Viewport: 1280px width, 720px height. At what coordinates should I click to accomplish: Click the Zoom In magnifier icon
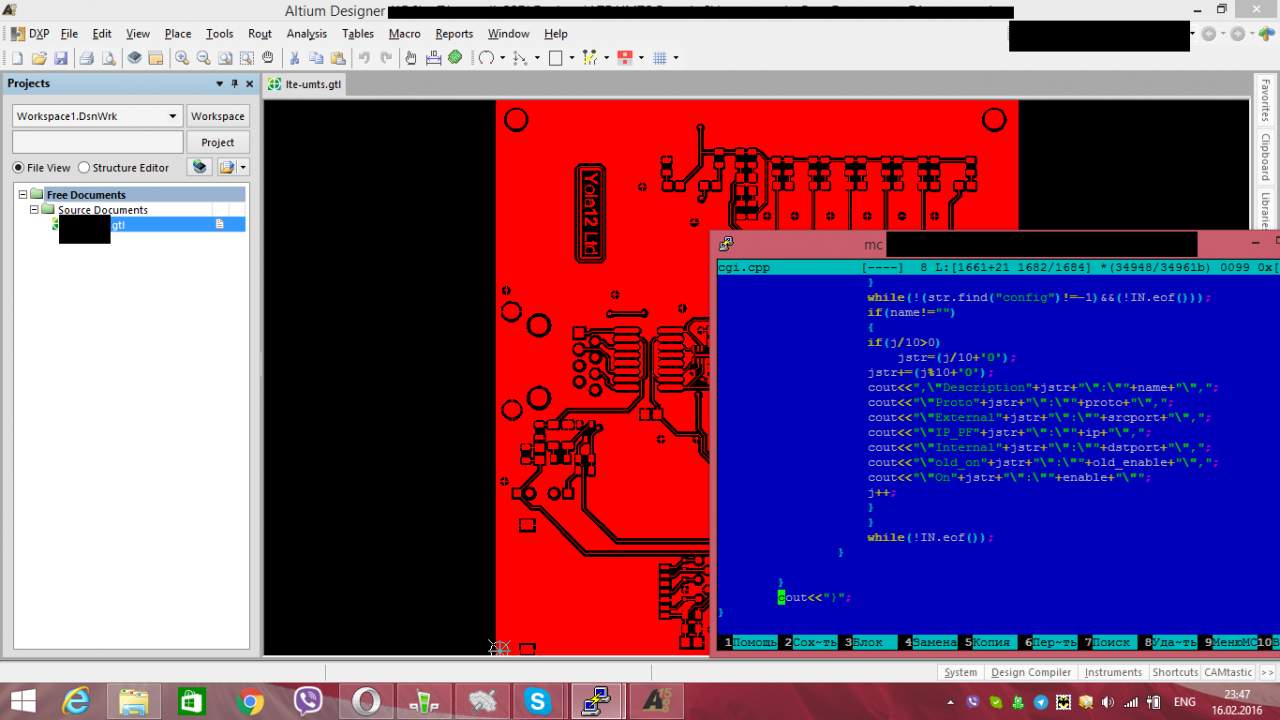pyautogui.click(x=182, y=58)
